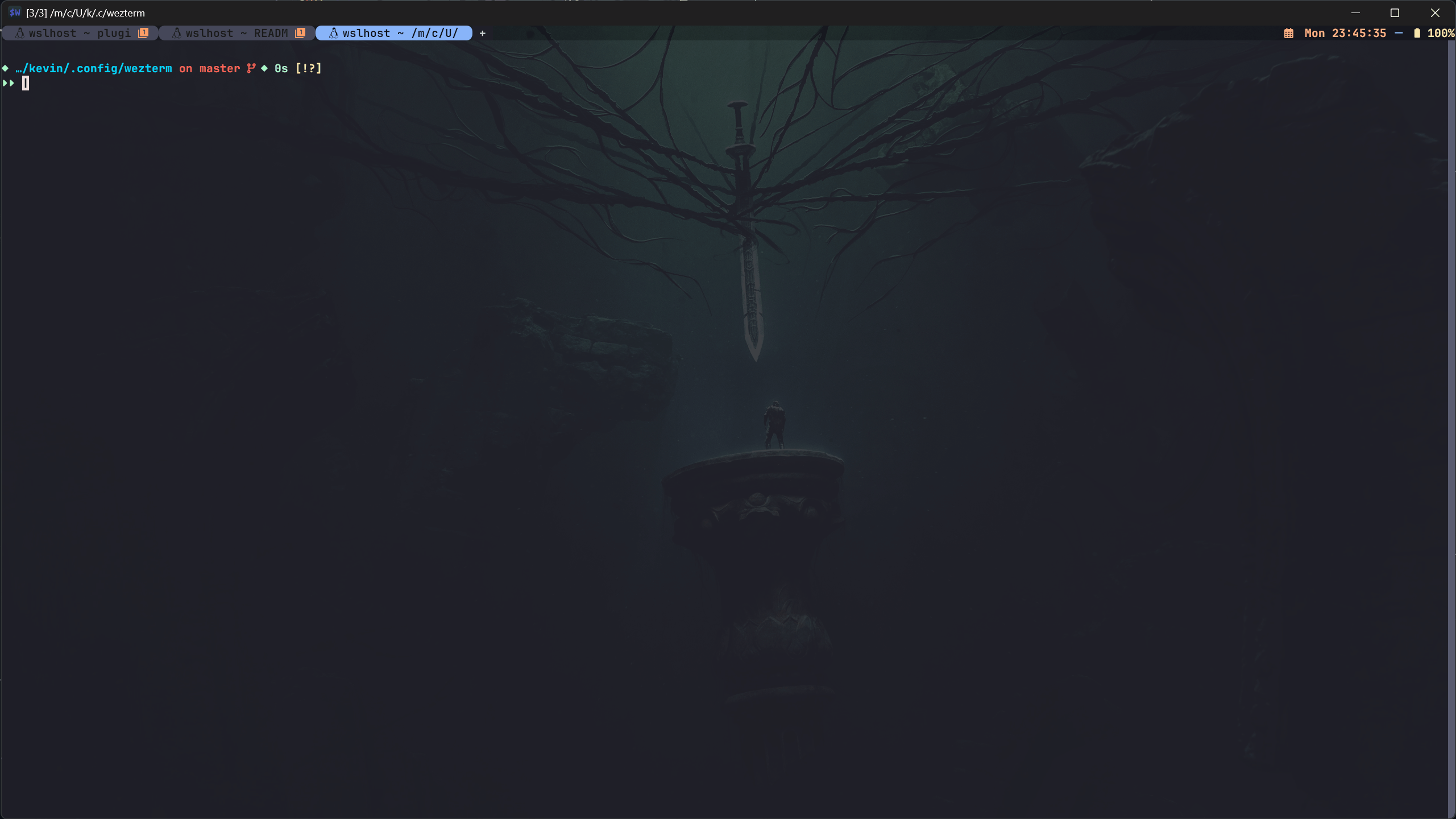The height and width of the screenshot is (819, 1456).
Task: Maximize the WezTerm window
Action: pyautogui.click(x=1395, y=13)
